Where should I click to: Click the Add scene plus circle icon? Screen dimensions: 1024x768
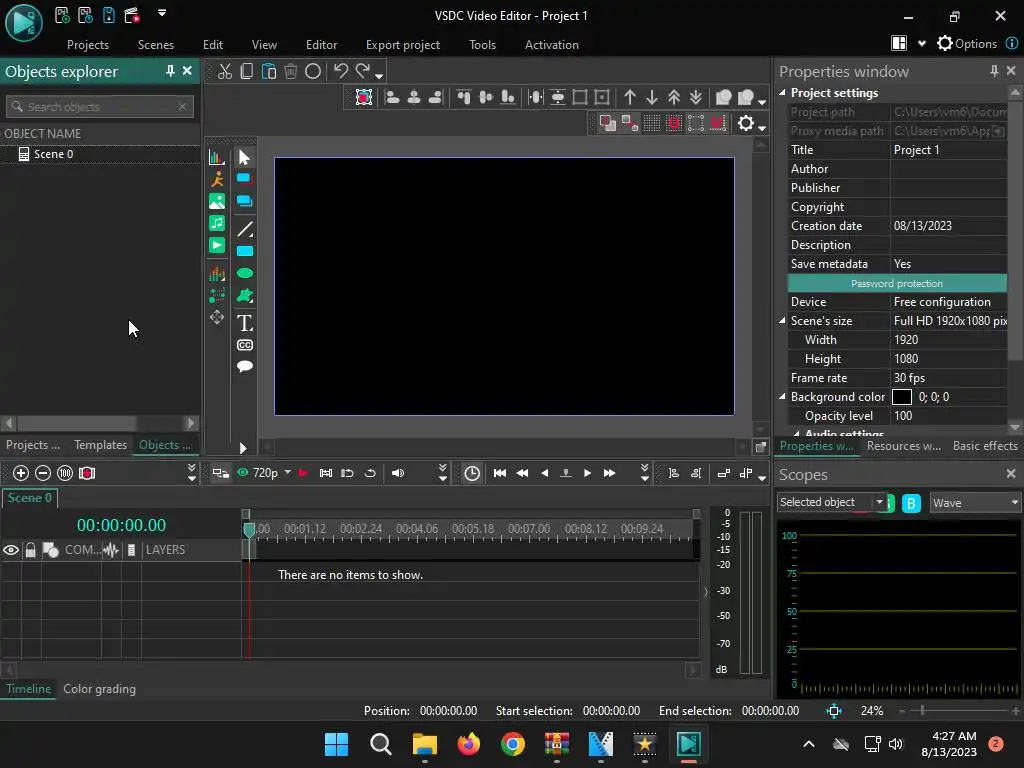[x=21, y=473]
